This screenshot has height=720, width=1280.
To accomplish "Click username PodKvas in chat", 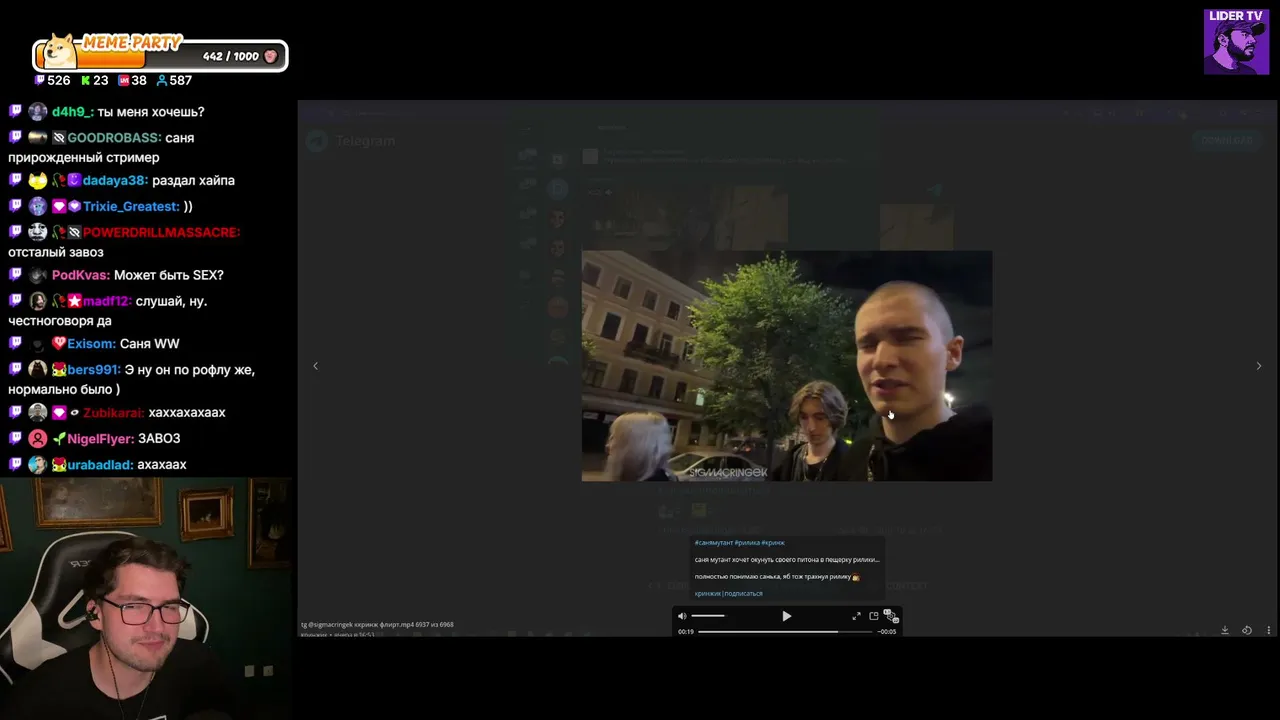I will tap(80, 276).
